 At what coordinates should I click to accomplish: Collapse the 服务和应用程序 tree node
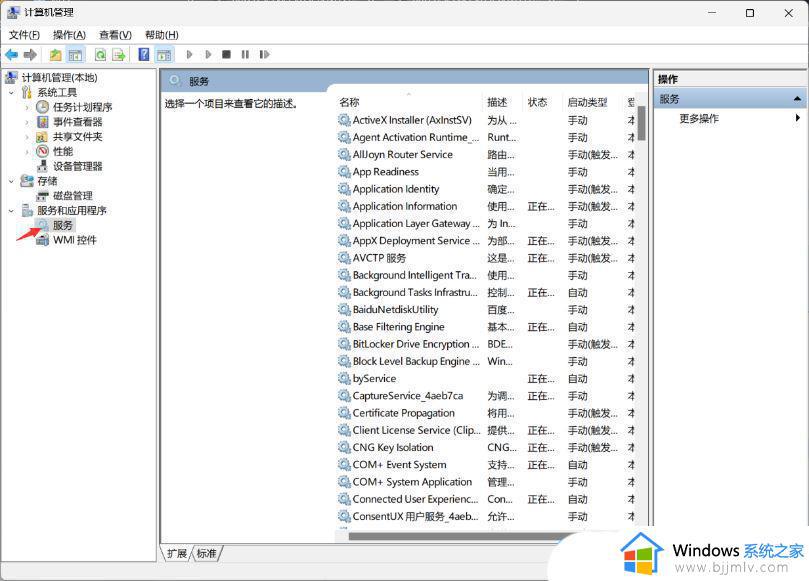pyautogui.click(x=11, y=211)
